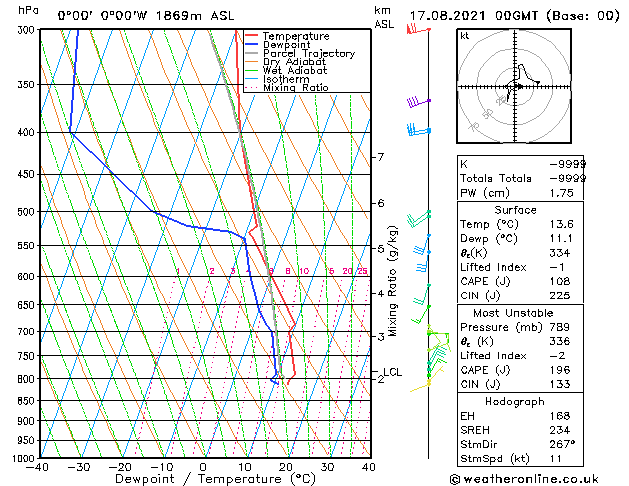Click the Dewpoint / Temperature axis title

point(215,479)
